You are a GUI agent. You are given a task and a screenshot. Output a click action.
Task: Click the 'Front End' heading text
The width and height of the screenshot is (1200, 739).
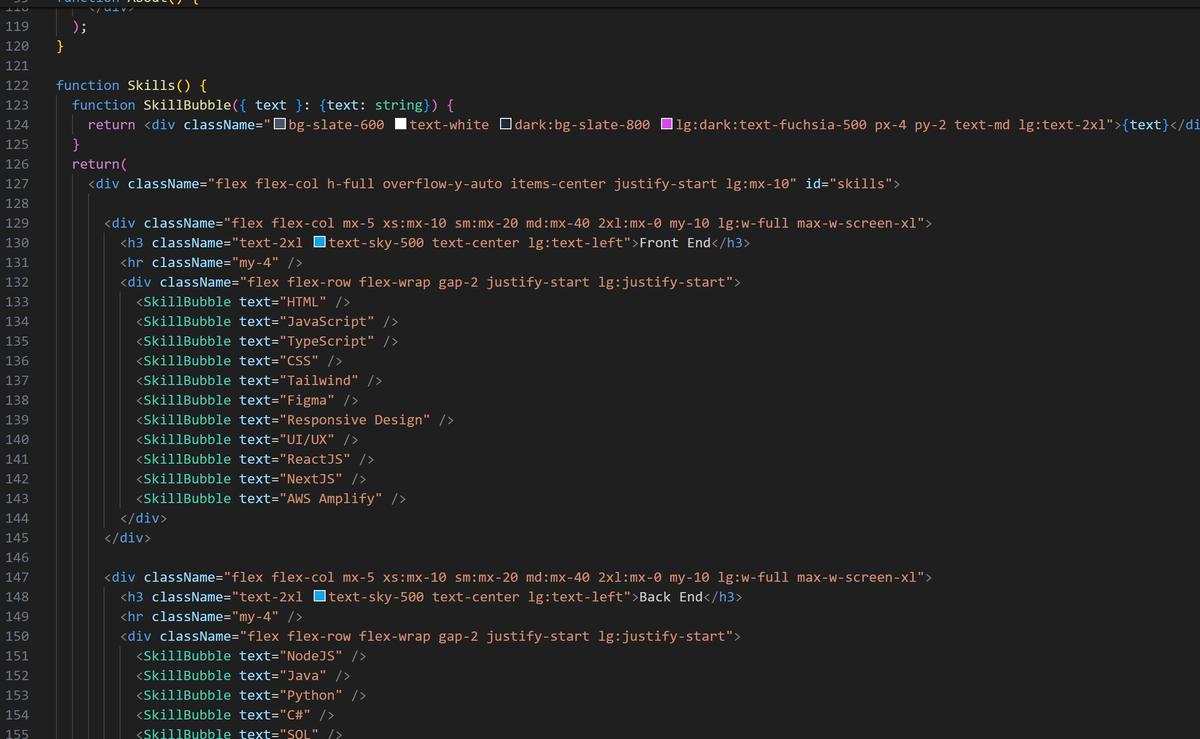click(675, 243)
